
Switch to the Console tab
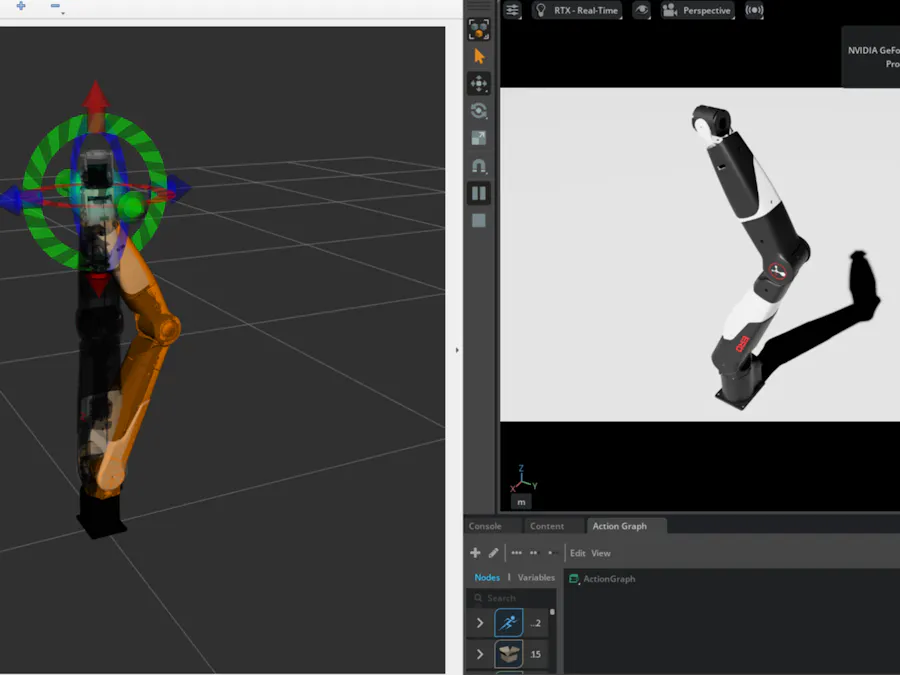485,526
